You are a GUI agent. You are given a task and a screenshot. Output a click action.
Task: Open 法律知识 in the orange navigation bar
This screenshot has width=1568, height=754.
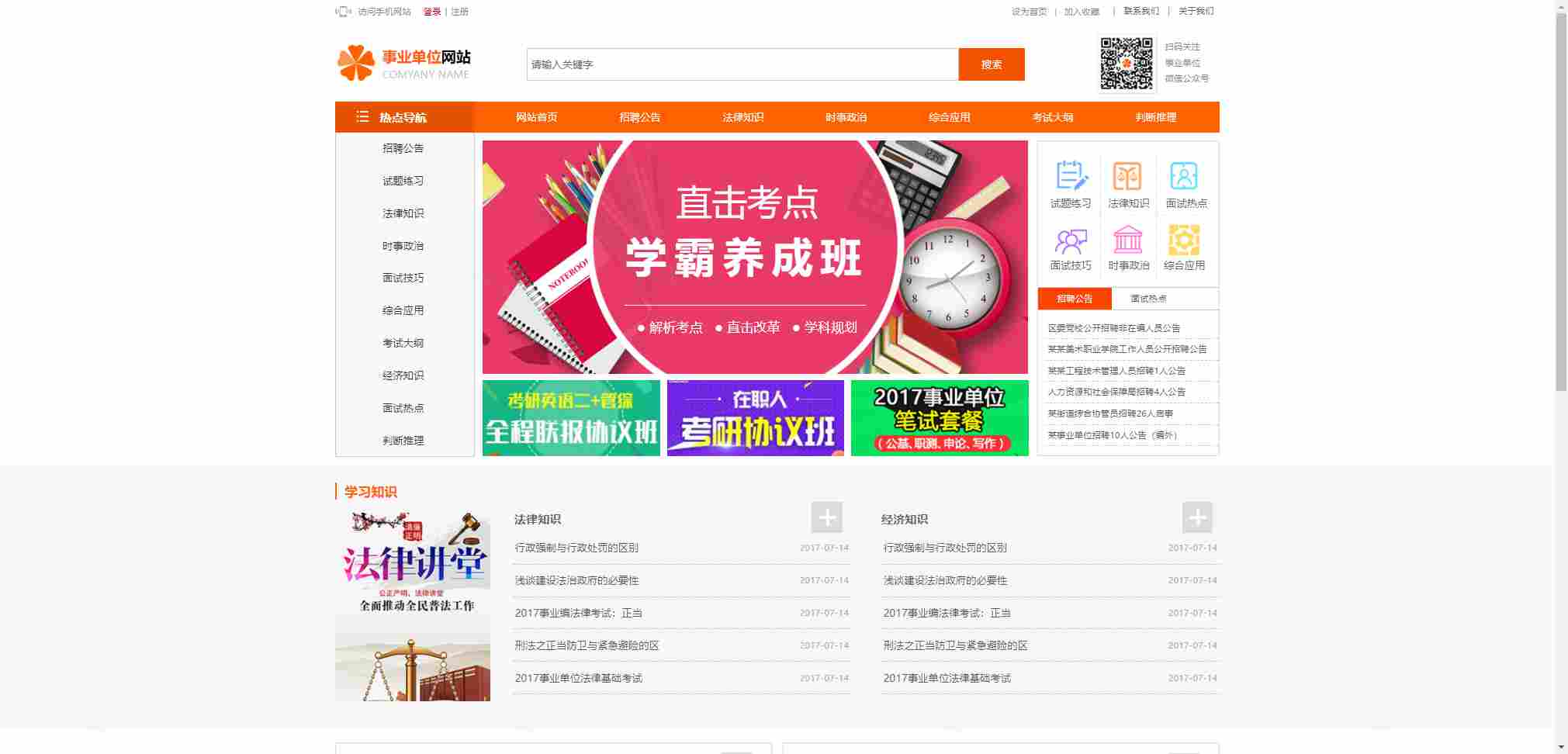point(742,117)
